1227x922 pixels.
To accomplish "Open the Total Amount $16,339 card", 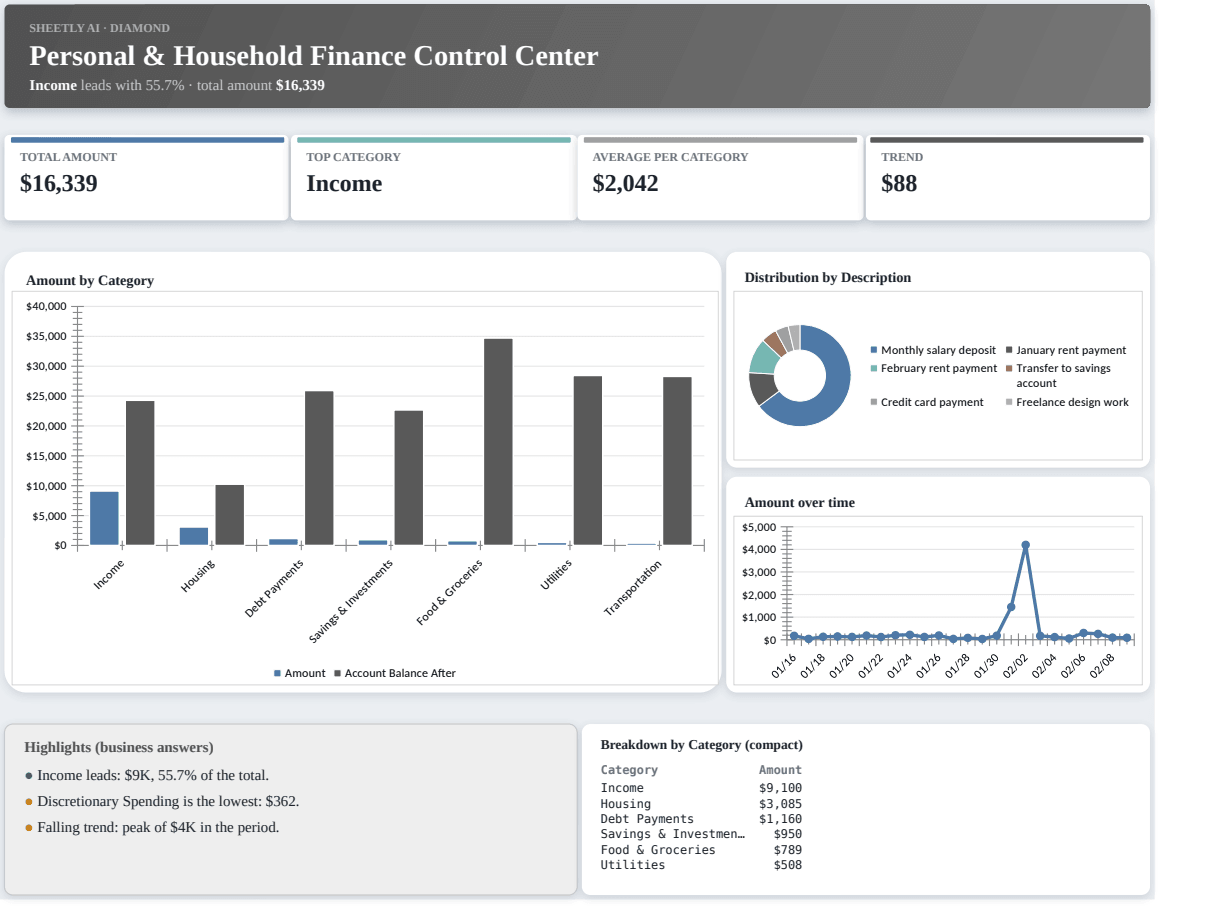I will (146, 178).
